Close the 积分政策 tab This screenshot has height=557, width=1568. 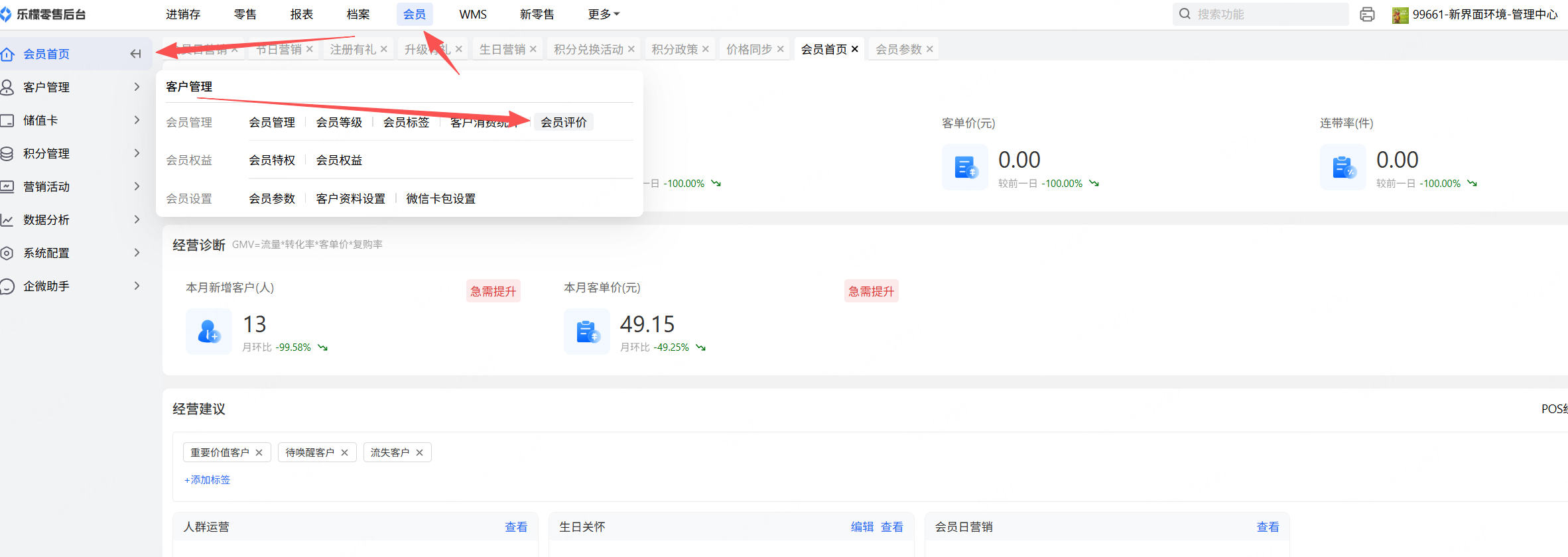706,49
